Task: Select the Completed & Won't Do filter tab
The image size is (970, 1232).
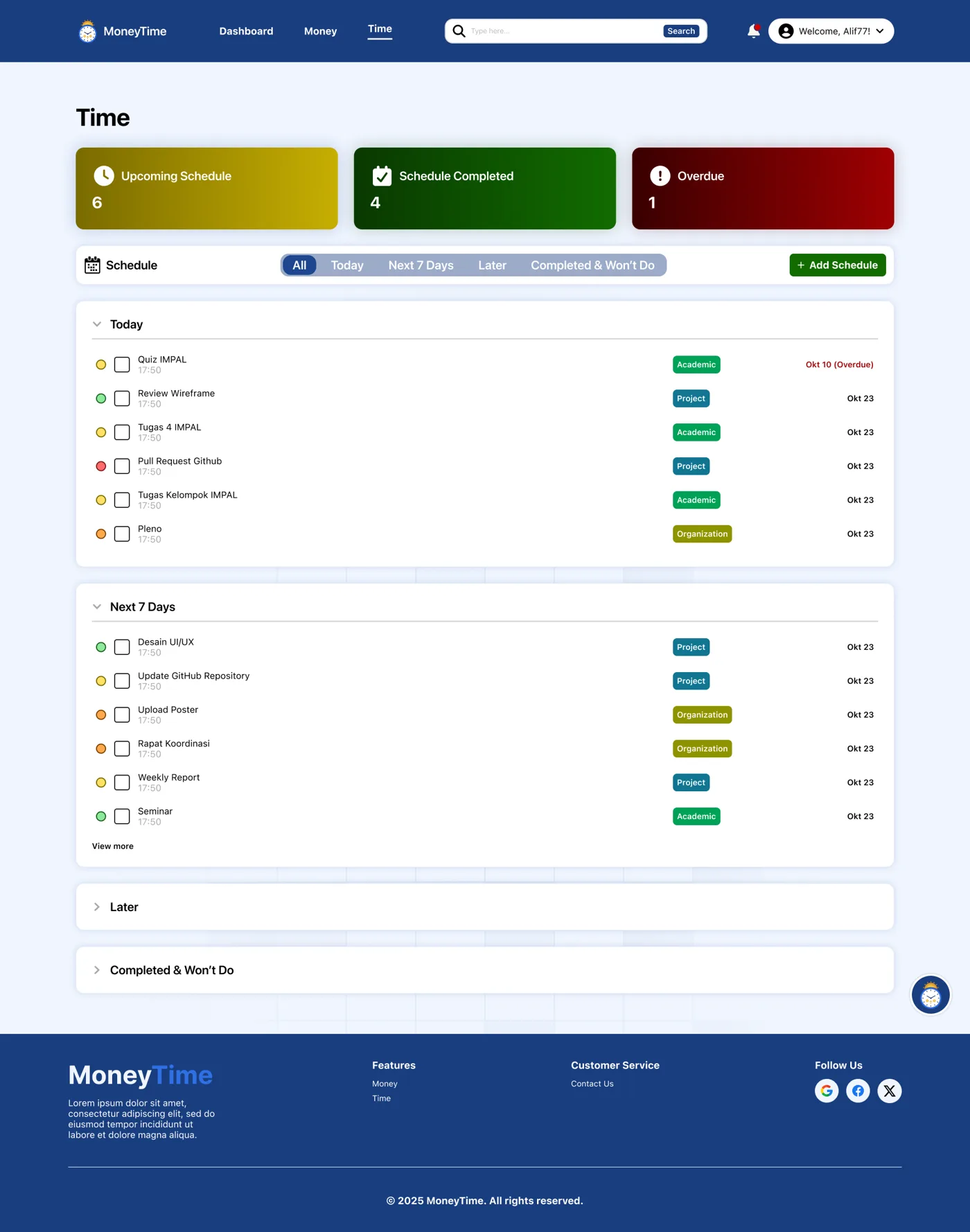Action: coord(592,265)
